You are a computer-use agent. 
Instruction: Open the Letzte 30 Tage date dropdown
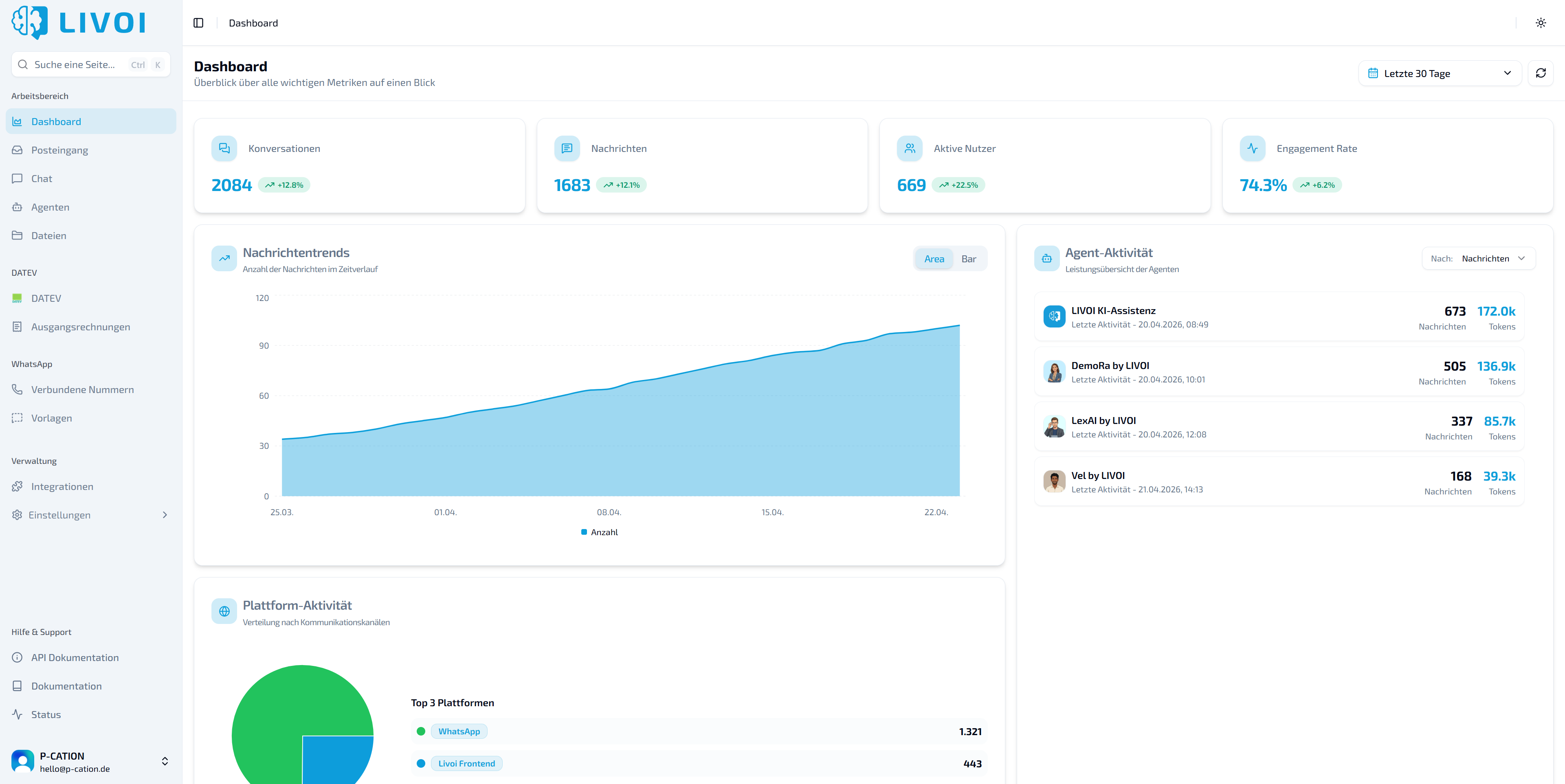click(1440, 73)
